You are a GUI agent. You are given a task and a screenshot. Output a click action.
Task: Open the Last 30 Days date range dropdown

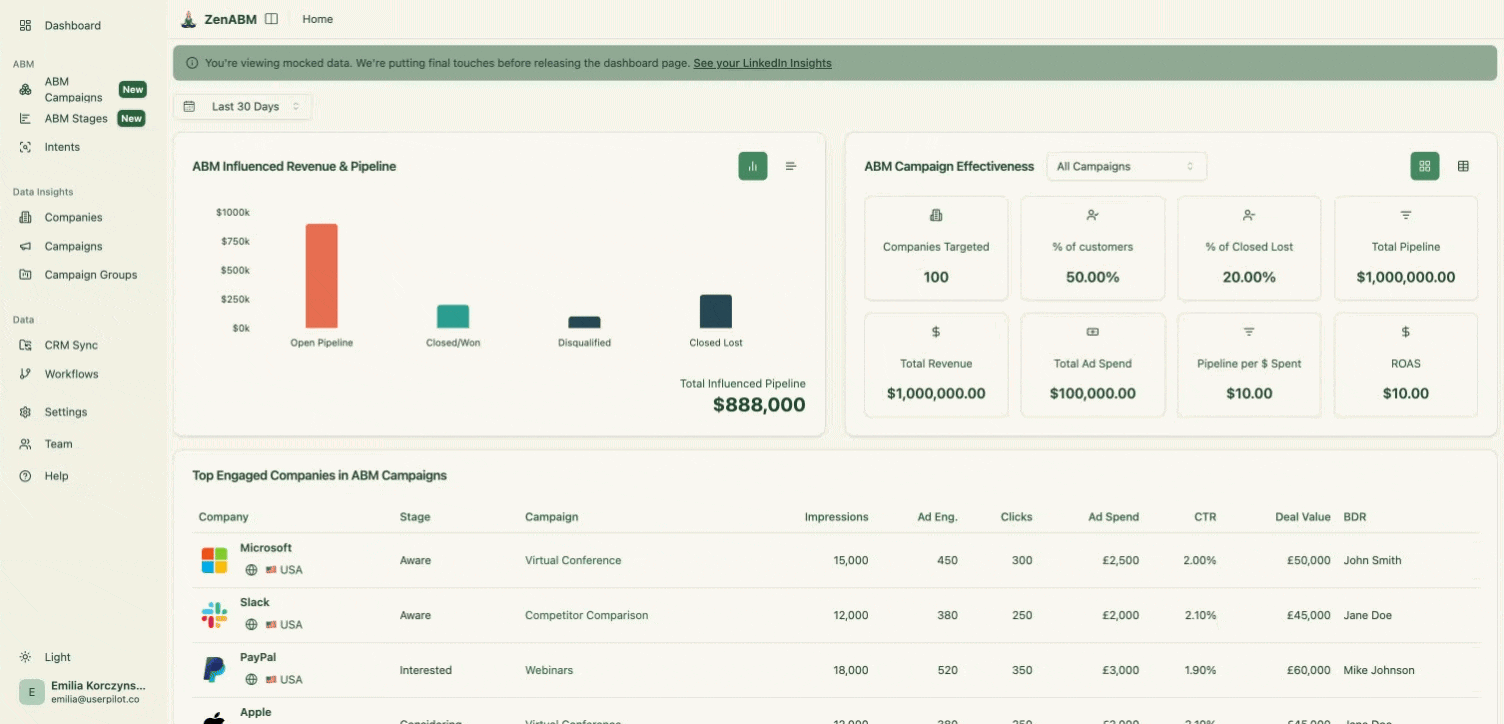tap(243, 107)
